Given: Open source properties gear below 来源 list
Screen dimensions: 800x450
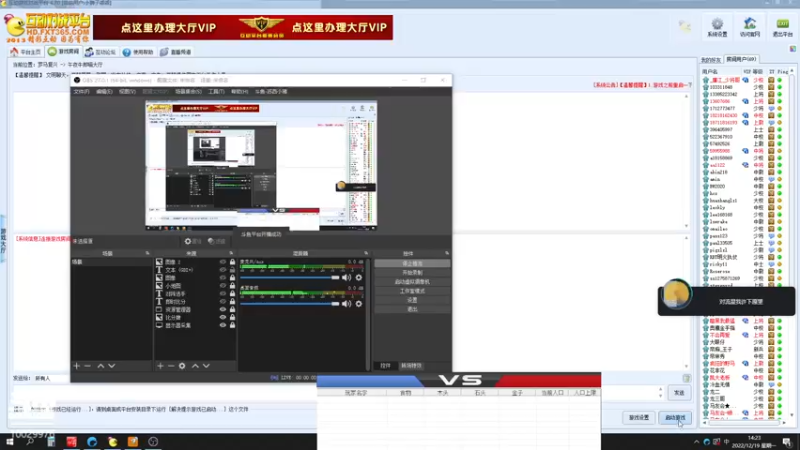Looking at the screenshot, I should click(x=182, y=366).
